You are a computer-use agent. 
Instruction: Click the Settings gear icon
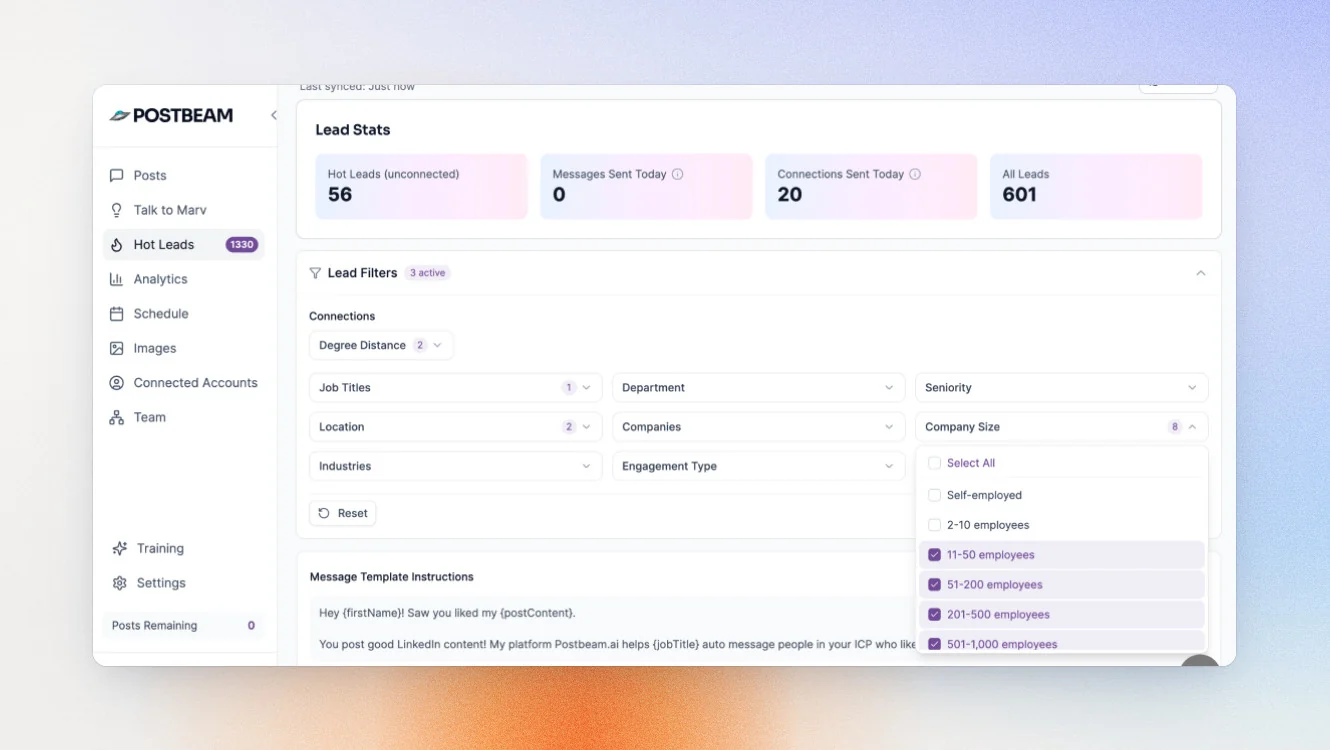click(x=120, y=583)
